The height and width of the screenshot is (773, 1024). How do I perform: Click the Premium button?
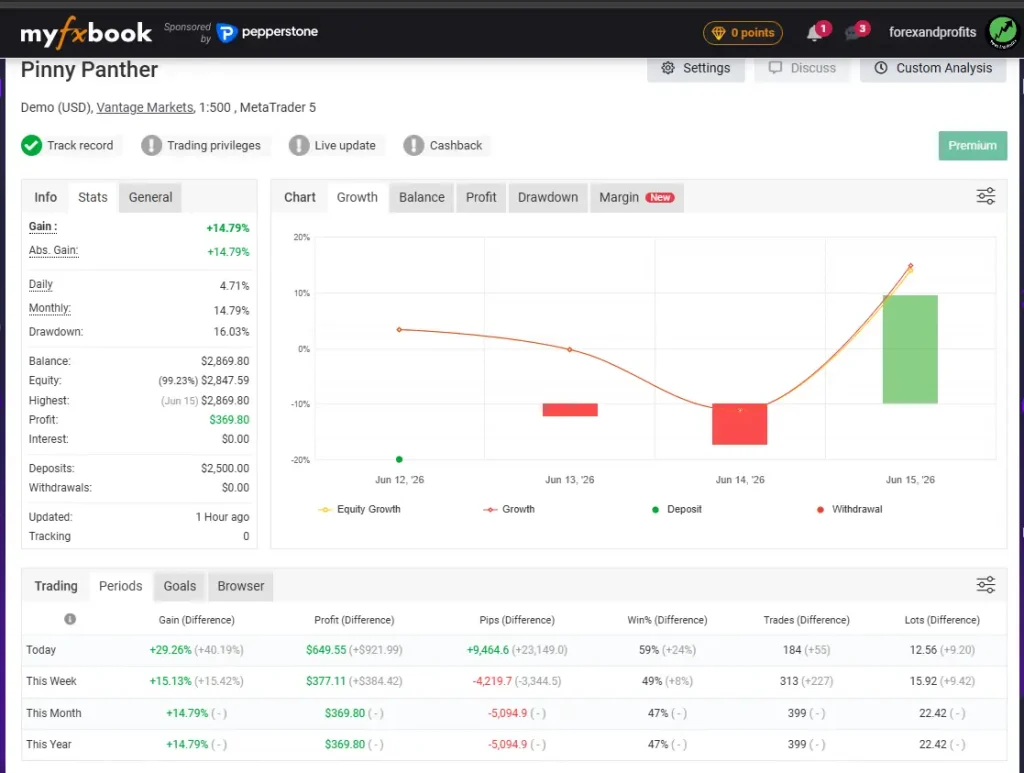(972, 146)
